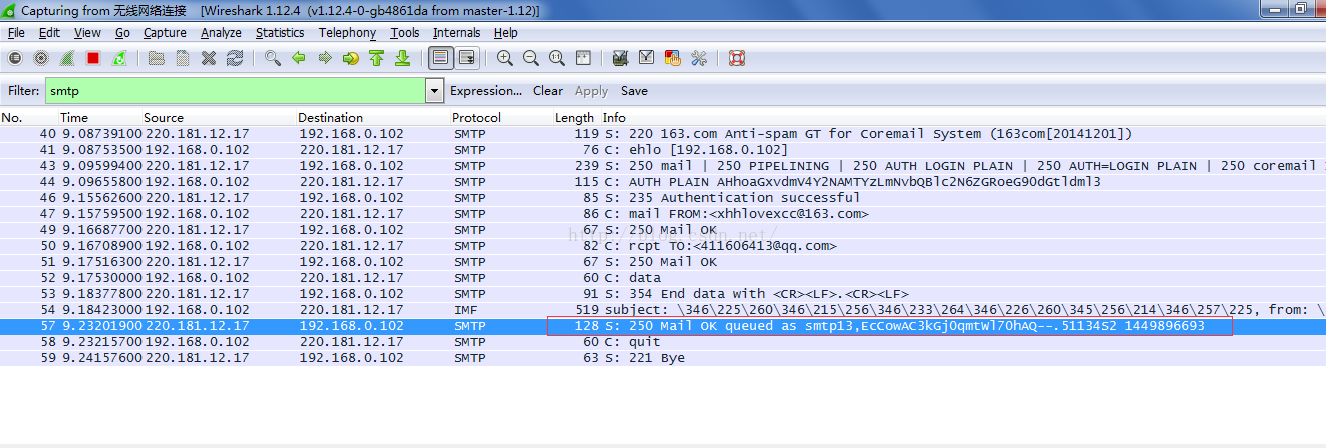This screenshot has width=1326, height=448.
Task: Toggle auto scroll in live capture
Action: (x=467, y=58)
